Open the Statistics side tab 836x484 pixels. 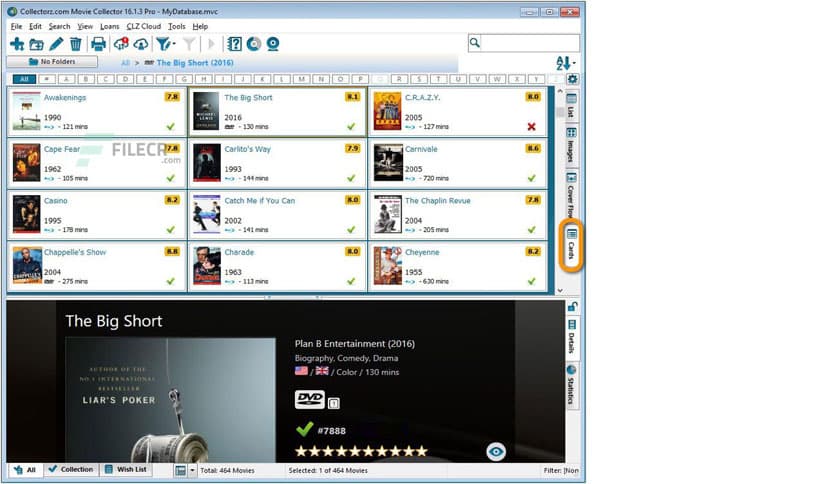pos(571,384)
